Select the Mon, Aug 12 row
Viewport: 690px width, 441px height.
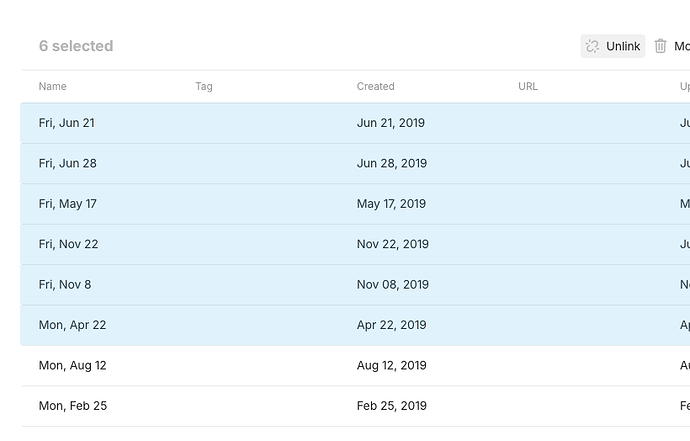[x=355, y=366]
